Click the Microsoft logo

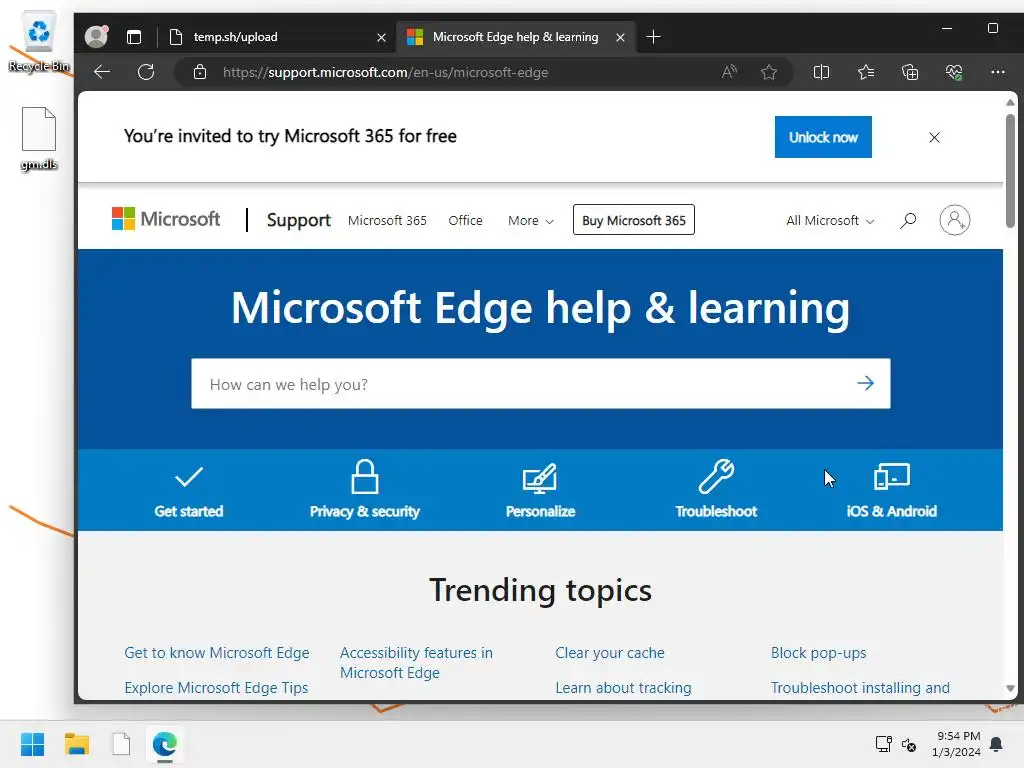(x=166, y=219)
